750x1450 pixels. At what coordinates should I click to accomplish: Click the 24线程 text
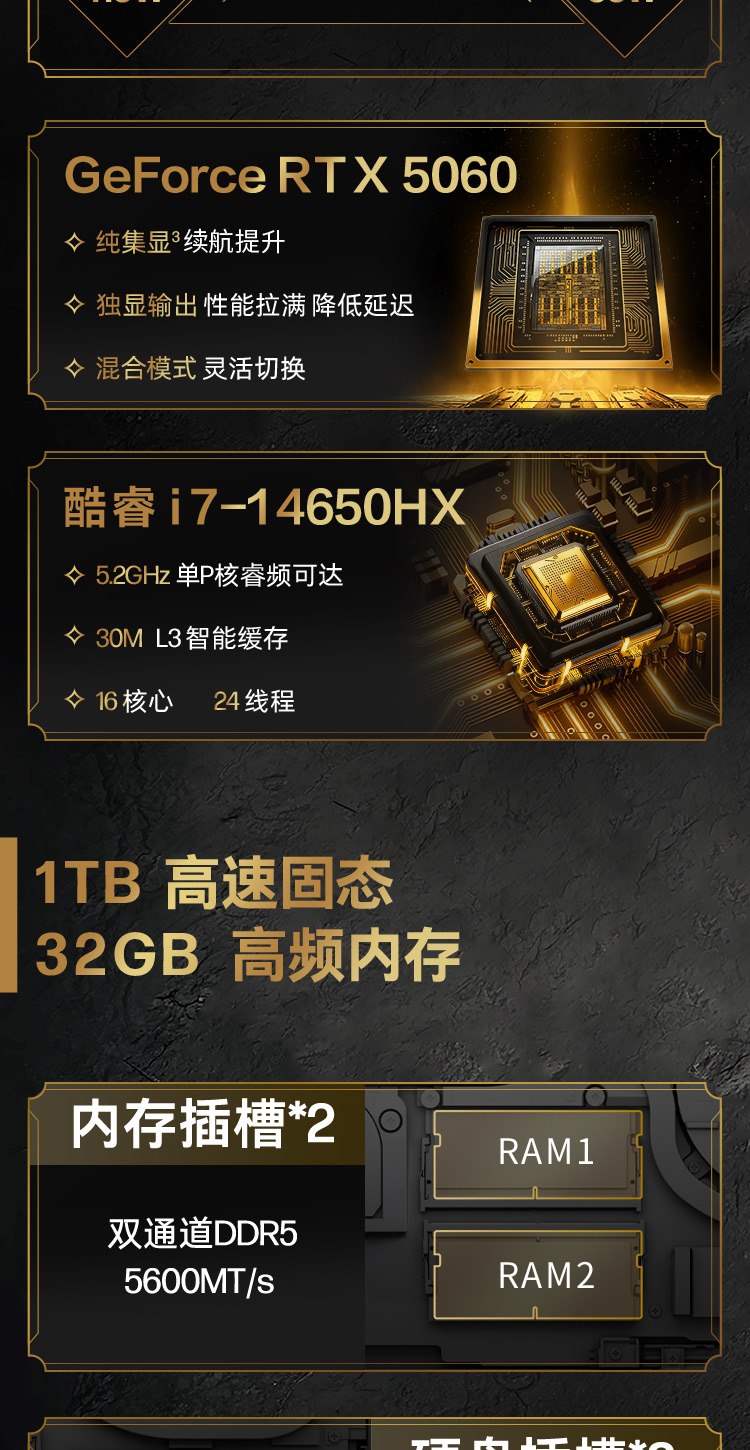[x=254, y=701]
